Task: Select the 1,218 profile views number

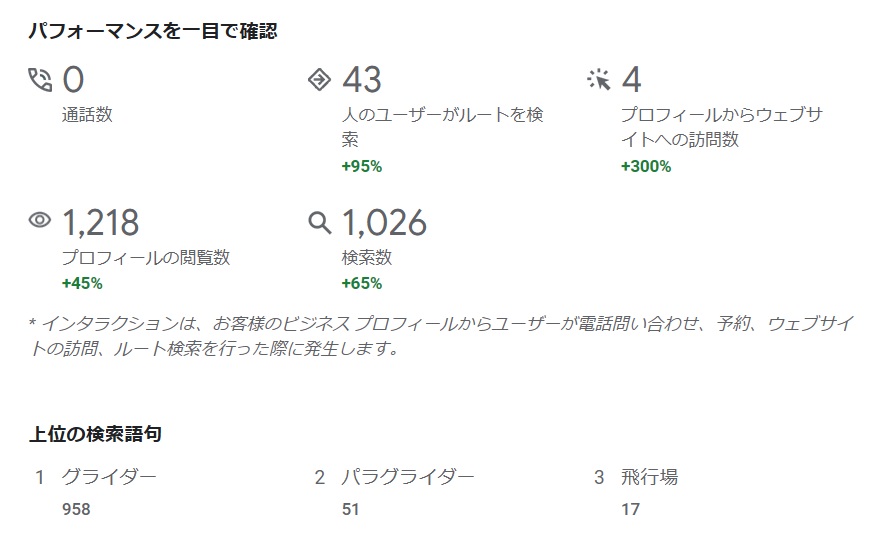Action: [x=100, y=222]
